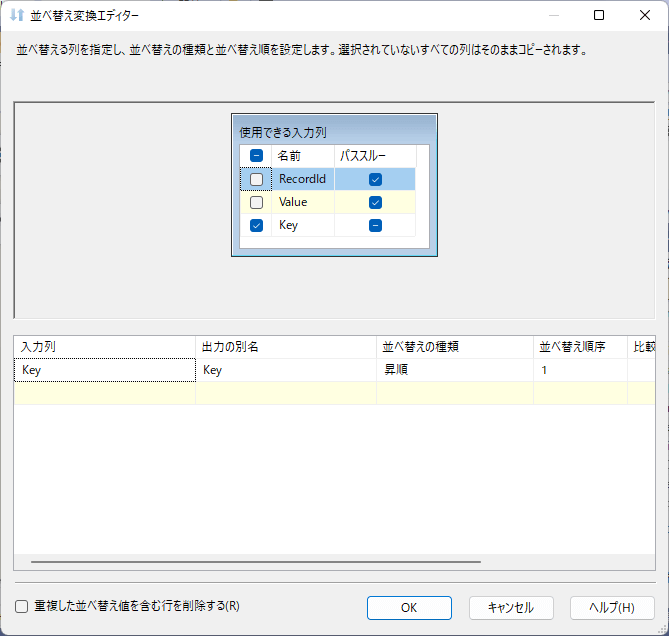Edit the Key cell under 出力の別名

coord(286,370)
